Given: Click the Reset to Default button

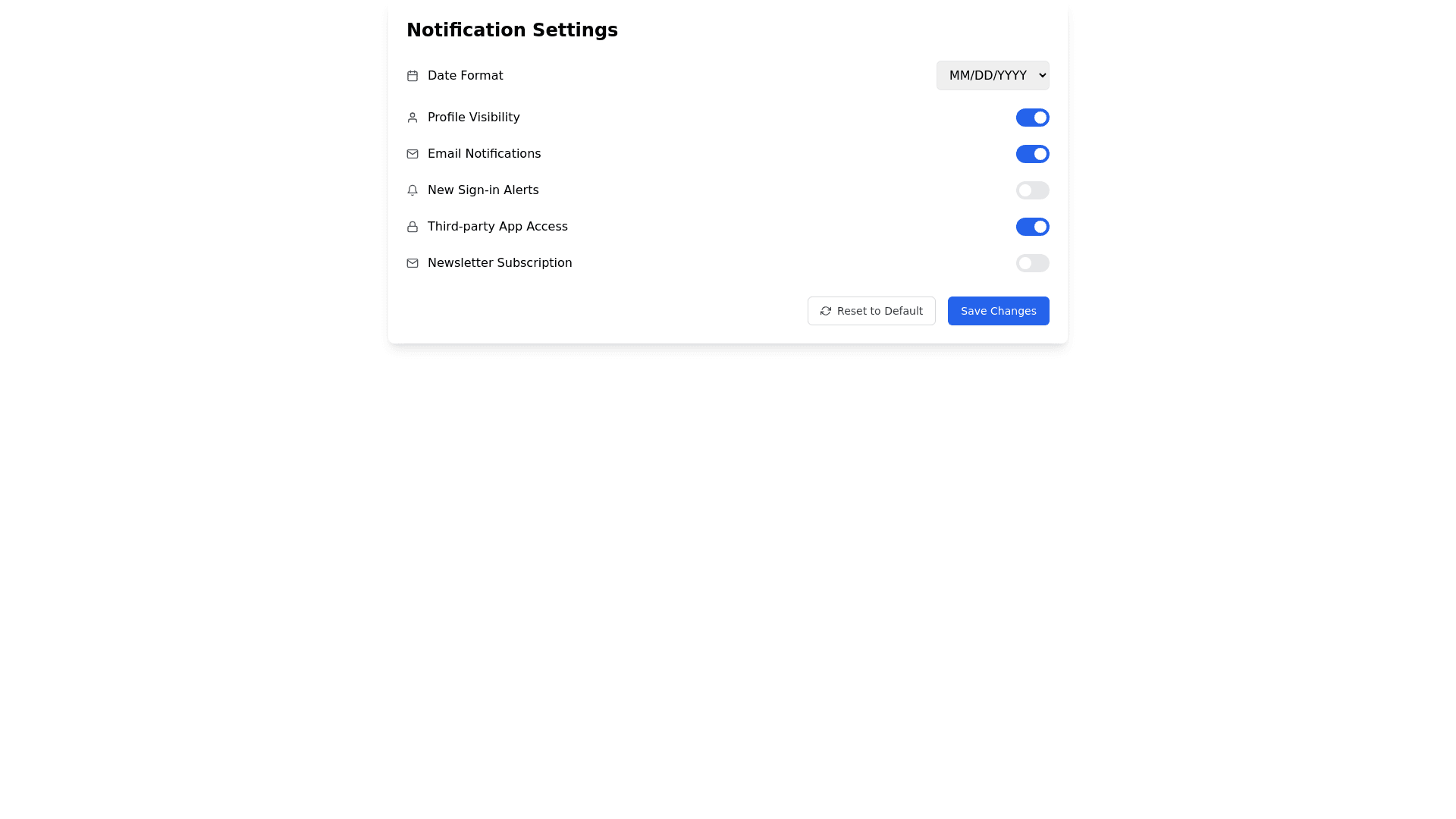Looking at the screenshot, I should click(871, 311).
